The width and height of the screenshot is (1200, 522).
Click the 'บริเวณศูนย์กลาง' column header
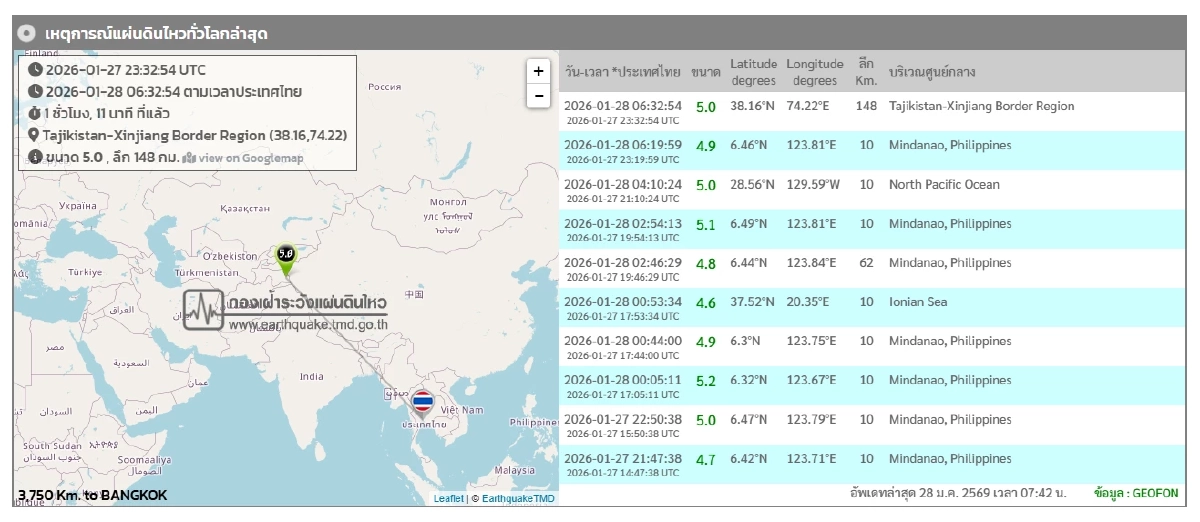pyautogui.click(x=932, y=72)
